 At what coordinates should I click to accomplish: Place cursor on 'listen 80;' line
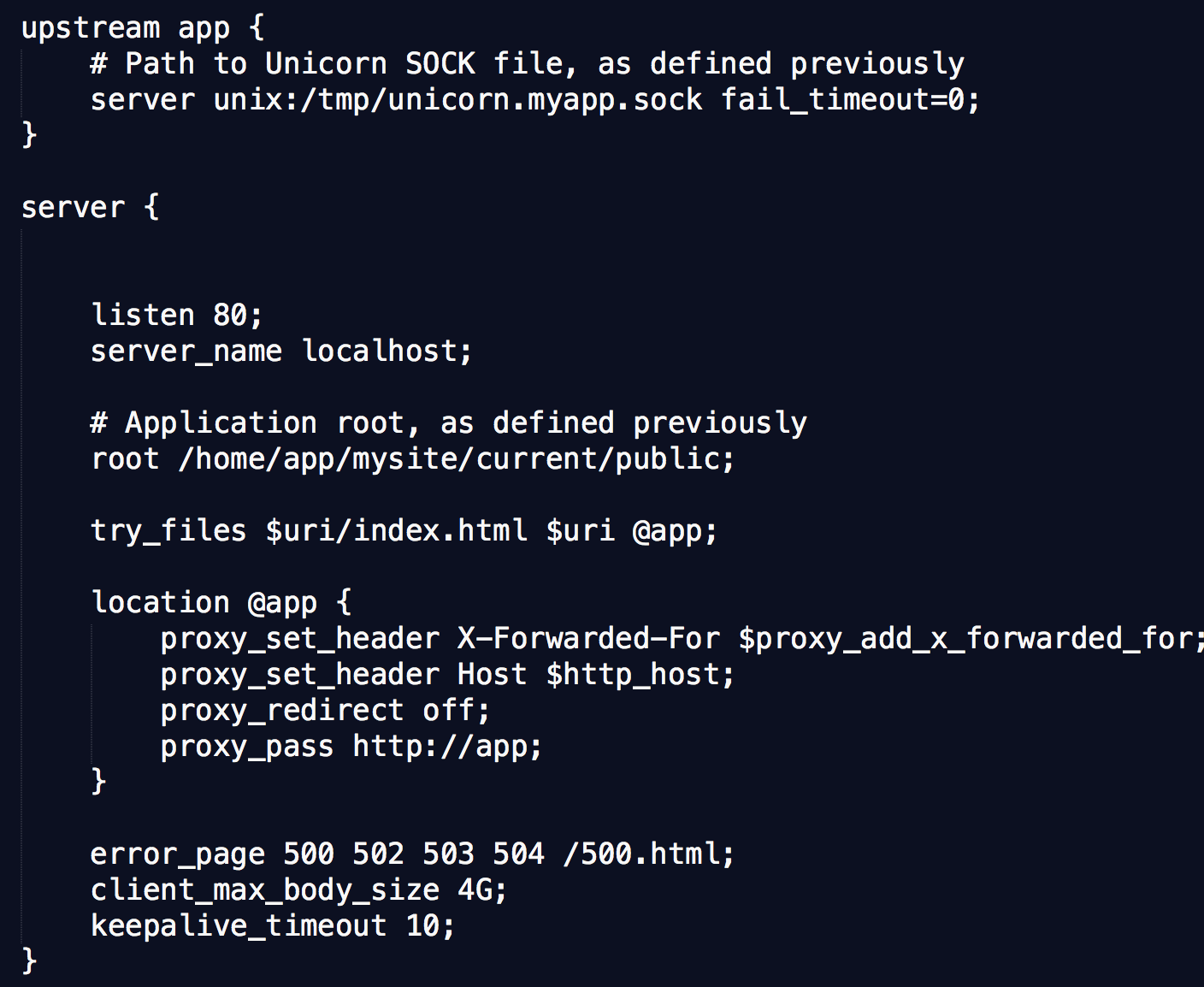click(x=177, y=316)
